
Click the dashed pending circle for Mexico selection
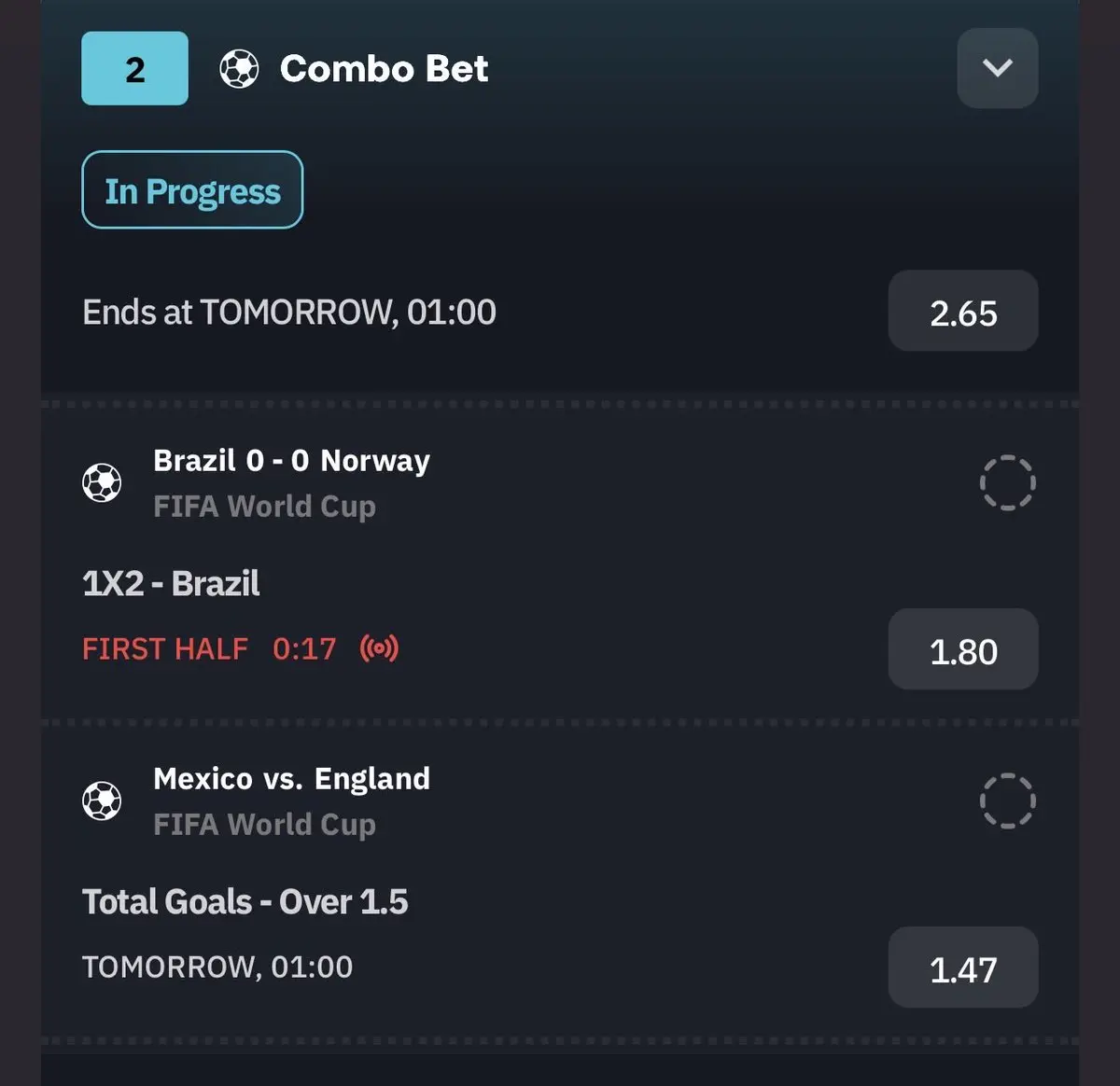(x=1007, y=801)
